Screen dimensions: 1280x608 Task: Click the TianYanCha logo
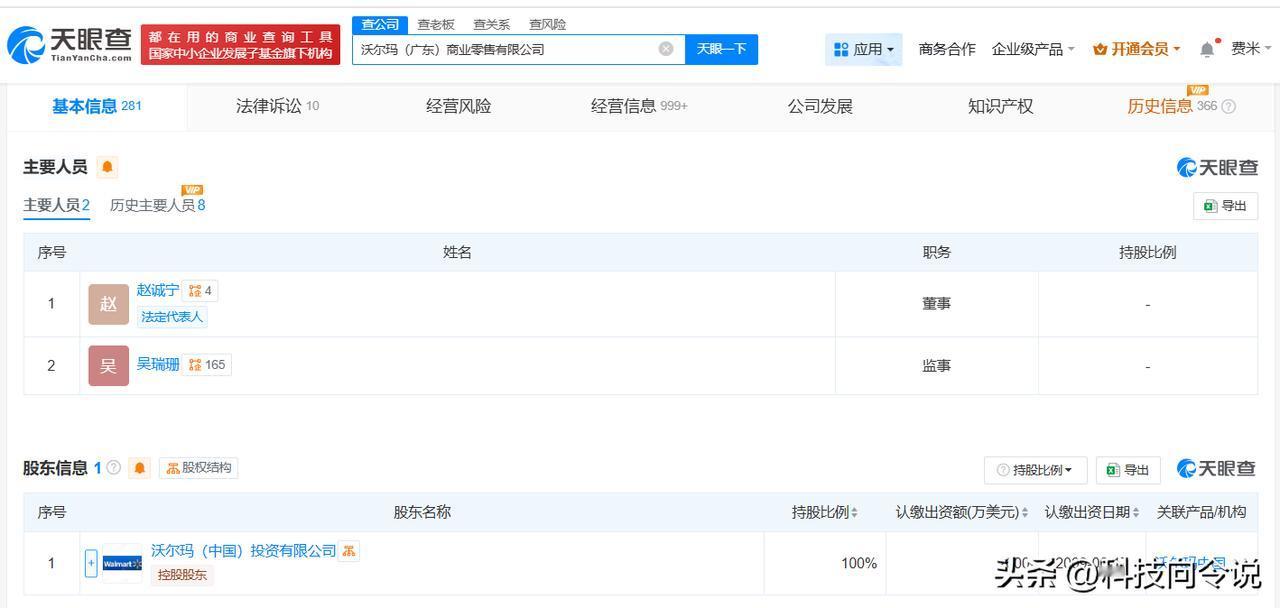pyautogui.click(x=69, y=45)
